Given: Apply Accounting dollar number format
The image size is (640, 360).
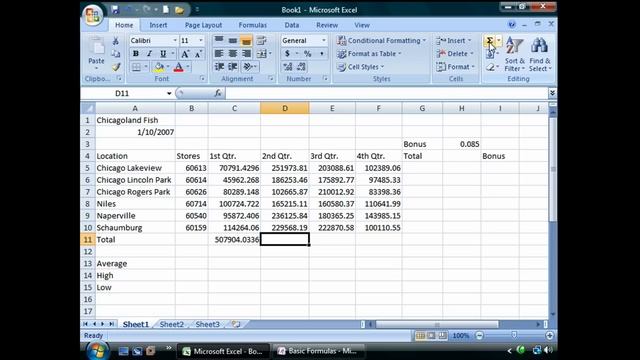Looking at the screenshot, I should tap(287, 54).
